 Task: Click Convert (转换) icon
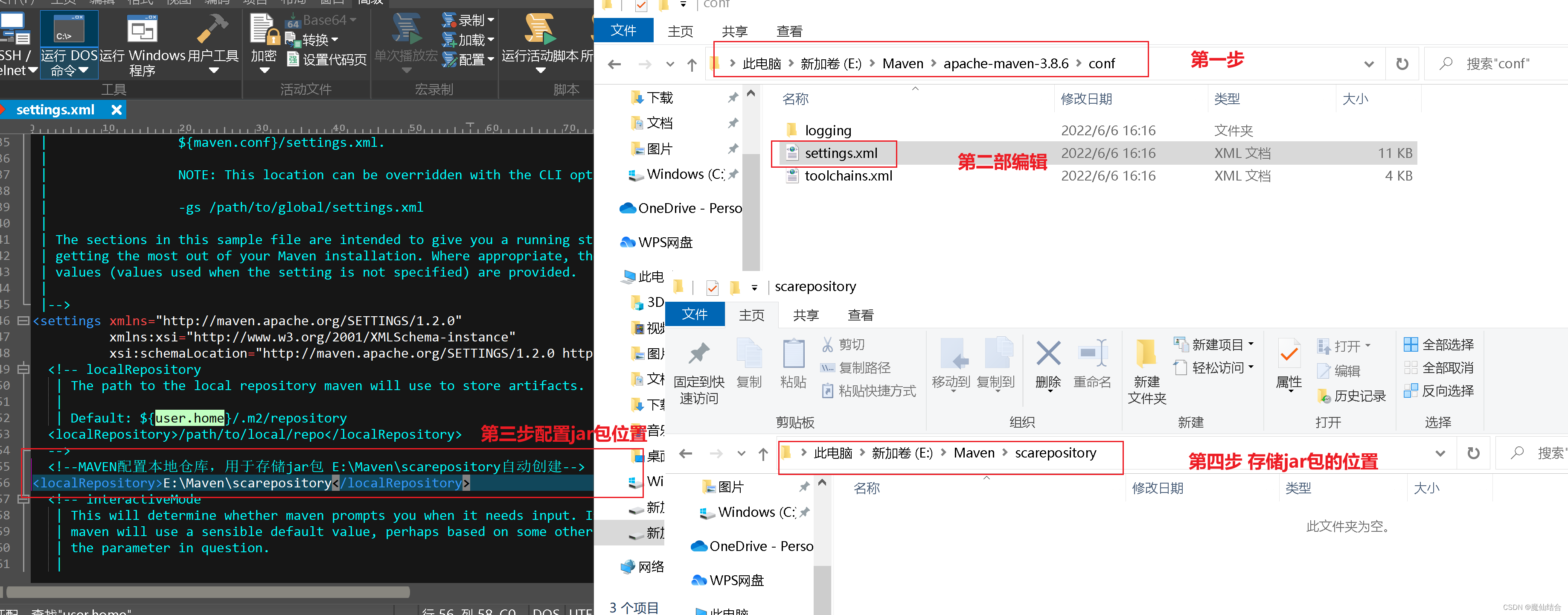[293, 40]
